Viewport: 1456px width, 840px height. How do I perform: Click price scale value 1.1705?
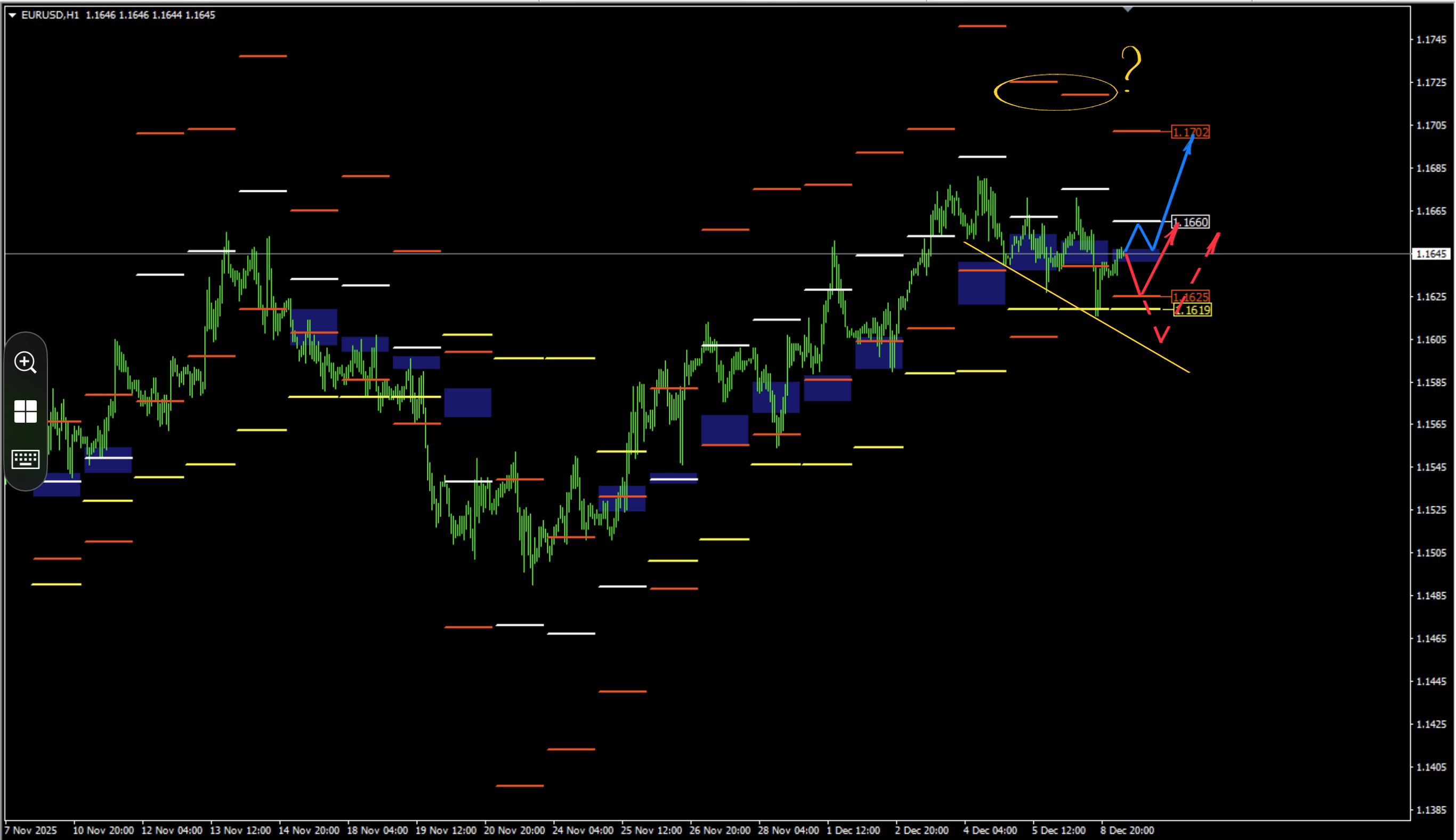(1431, 125)
